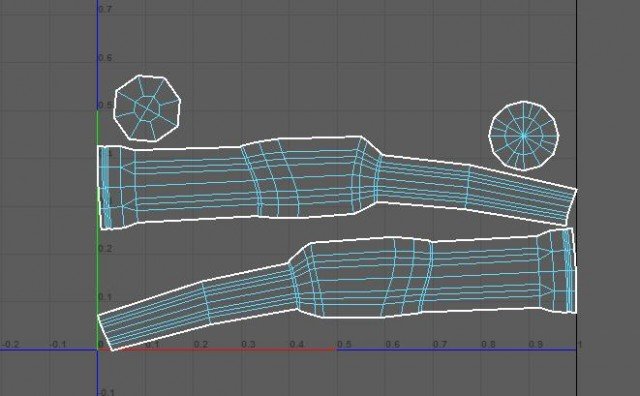Click the -0.2 label on horizontal axis

(x=10, y=345)
